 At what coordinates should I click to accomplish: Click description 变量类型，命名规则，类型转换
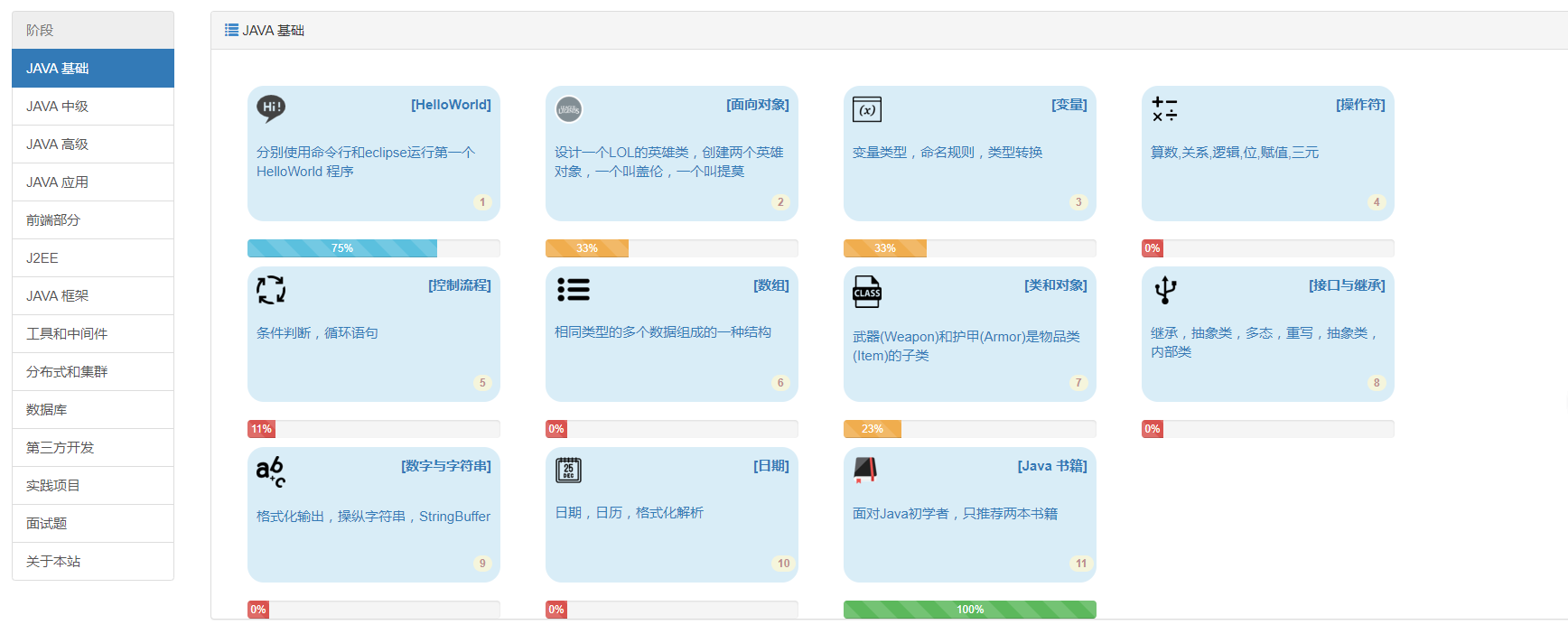click(x=947, y=153)
